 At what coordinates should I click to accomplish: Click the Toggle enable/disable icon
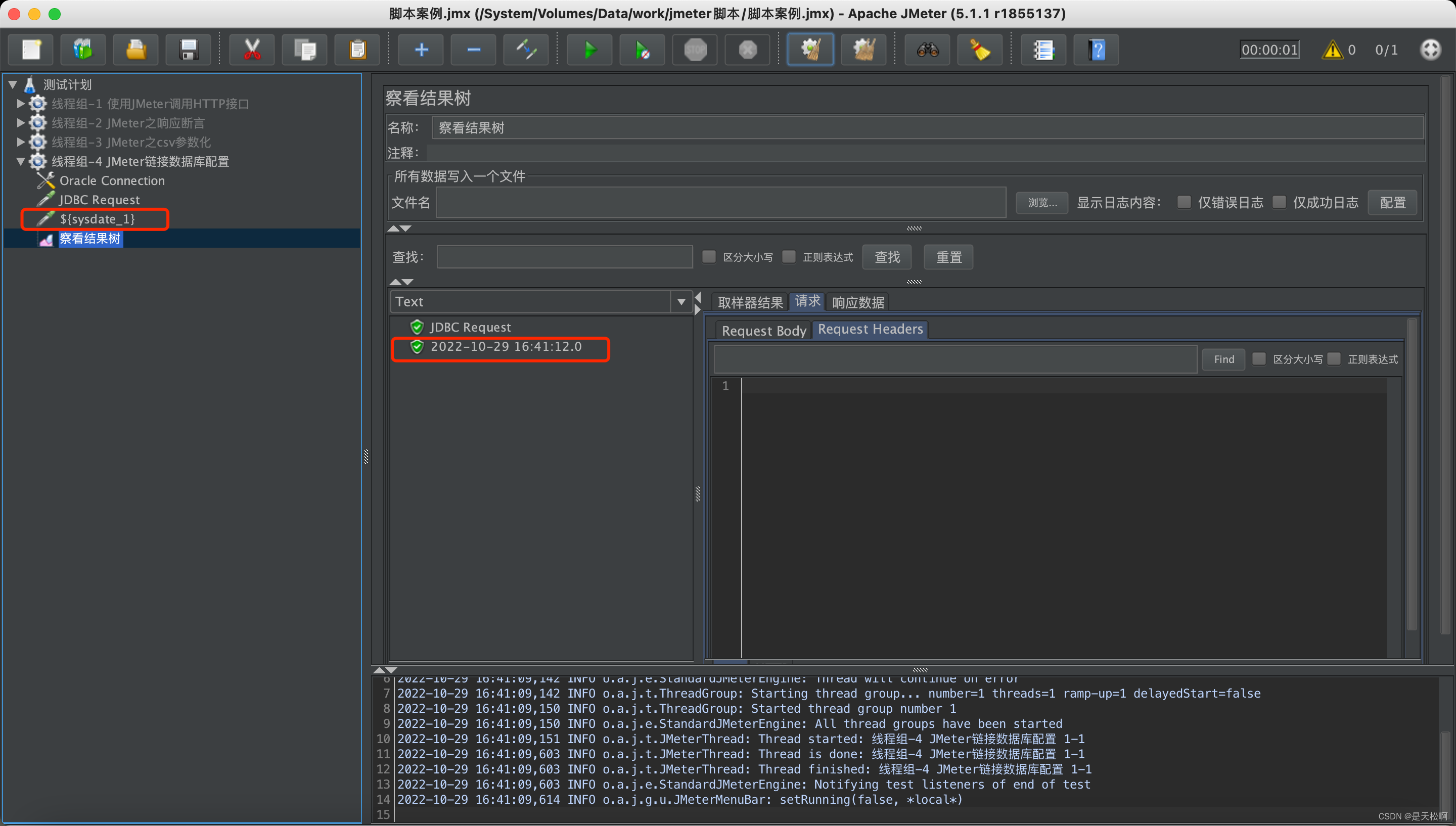coord(526,50)
